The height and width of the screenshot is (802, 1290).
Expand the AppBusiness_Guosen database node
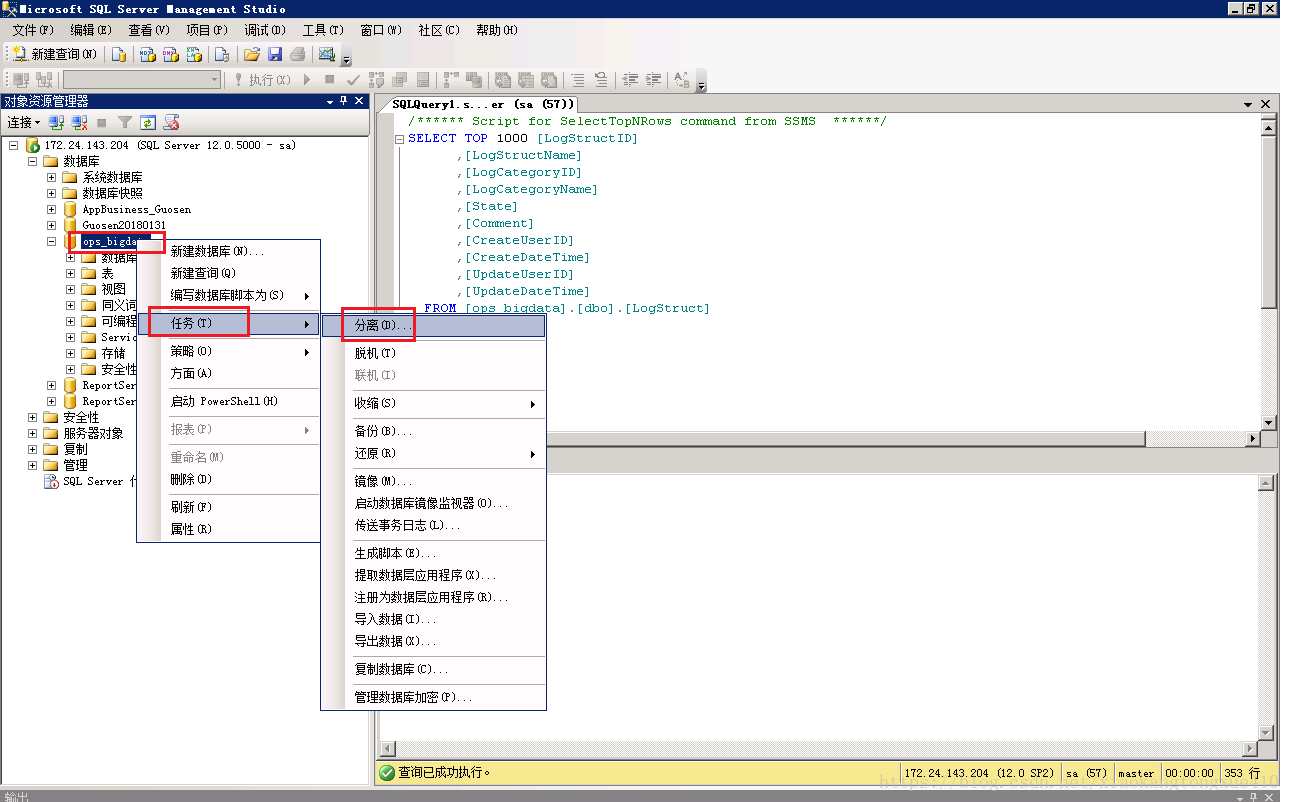click(x=51, y=209)
